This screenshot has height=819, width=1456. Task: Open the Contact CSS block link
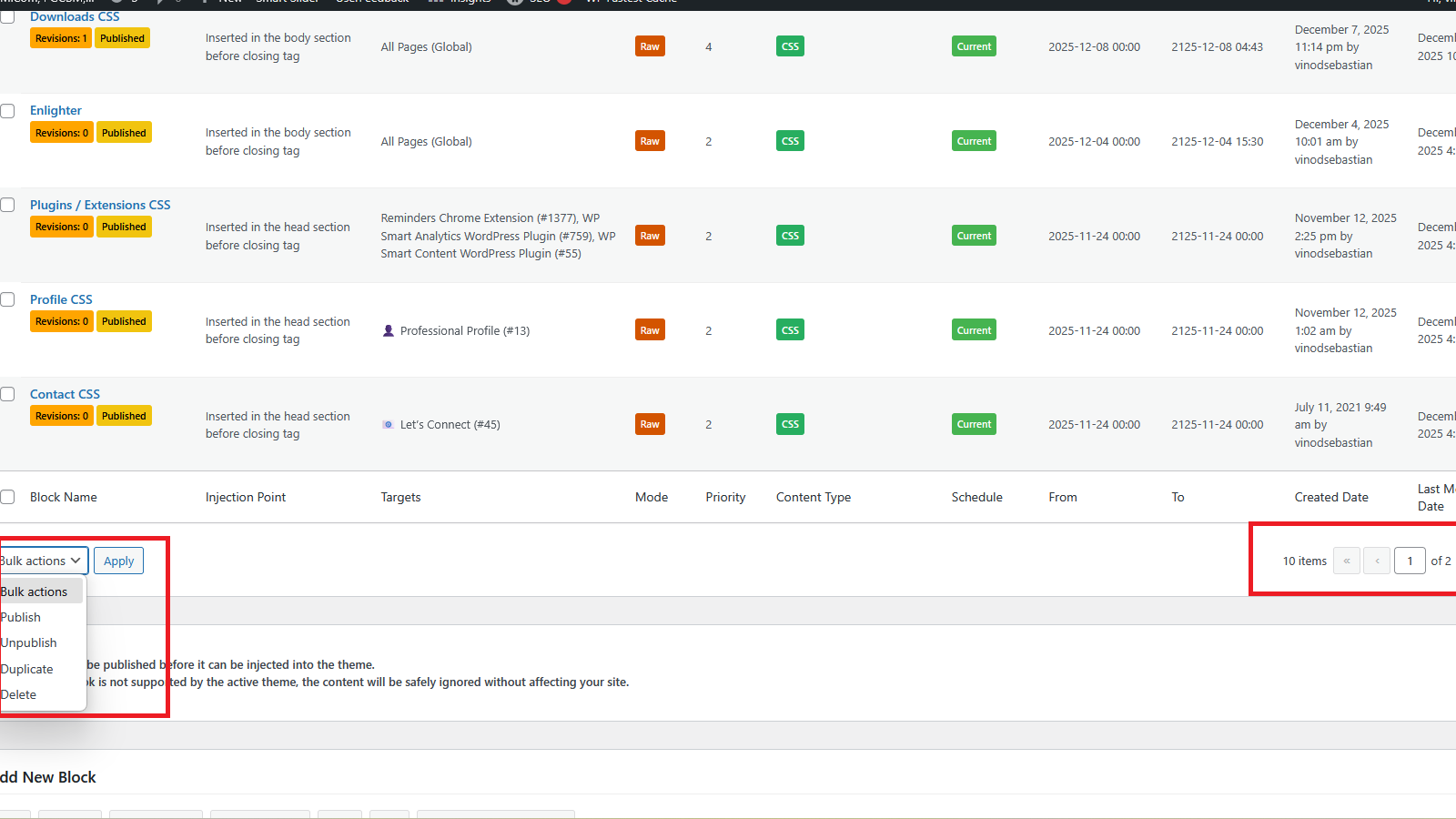point(65,394)
